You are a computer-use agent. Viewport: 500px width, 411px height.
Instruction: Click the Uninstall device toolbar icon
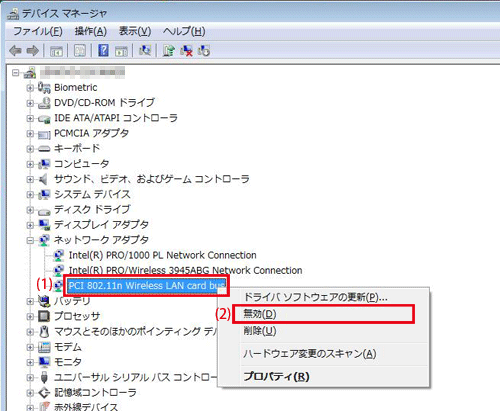tap(204, 51)
